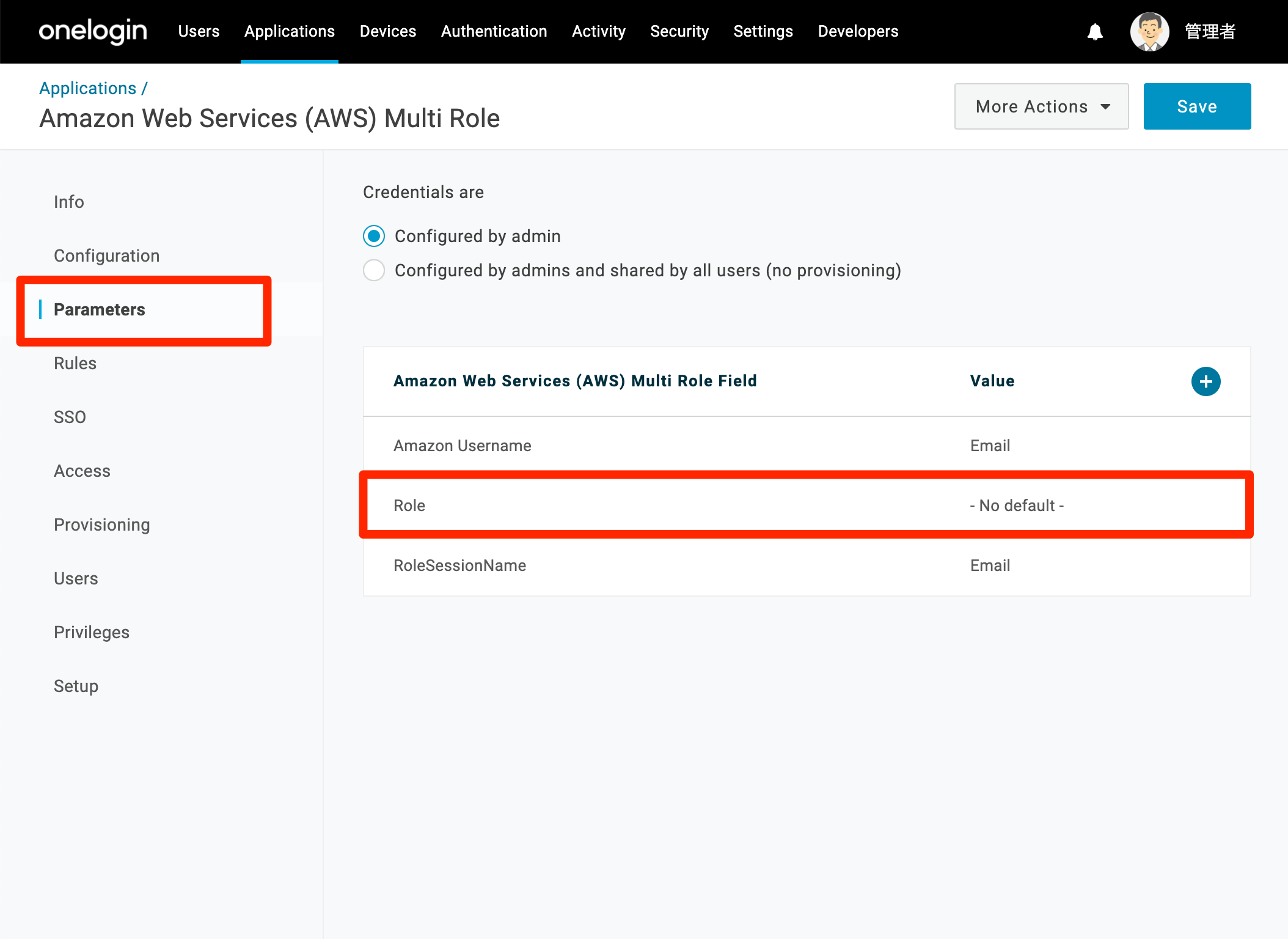This screenshot has width=1288, height=939.
Task: Open the Authentication top menu
Action: coord(494,31)
